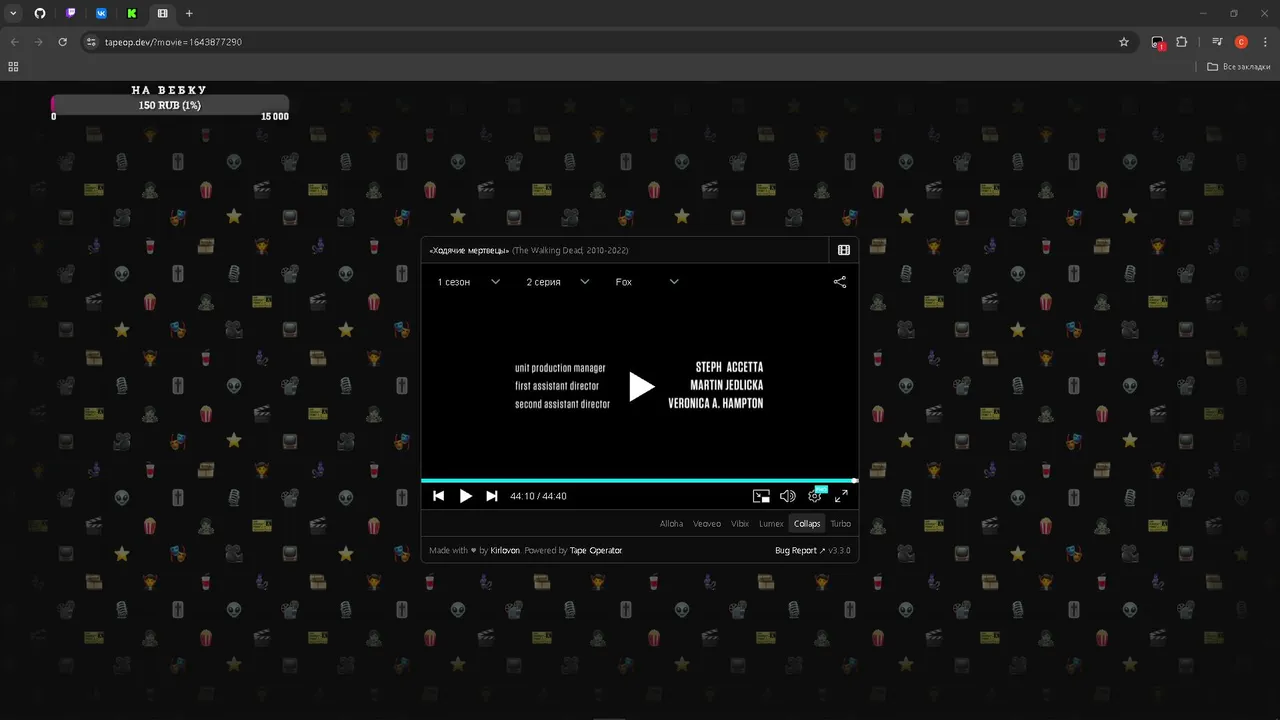The height and width of the screenshot is (720, 1280).
Task: Switch to the Kick browser tab
Action: point(132,13)
